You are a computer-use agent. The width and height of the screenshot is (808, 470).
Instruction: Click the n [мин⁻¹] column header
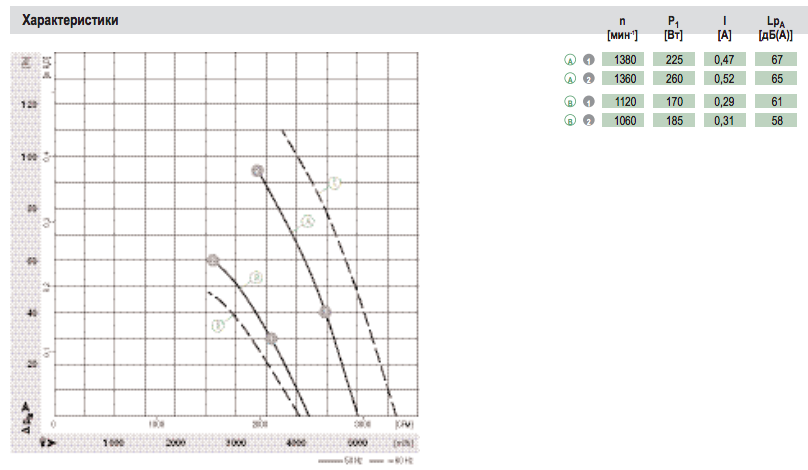tap(622, 28)
